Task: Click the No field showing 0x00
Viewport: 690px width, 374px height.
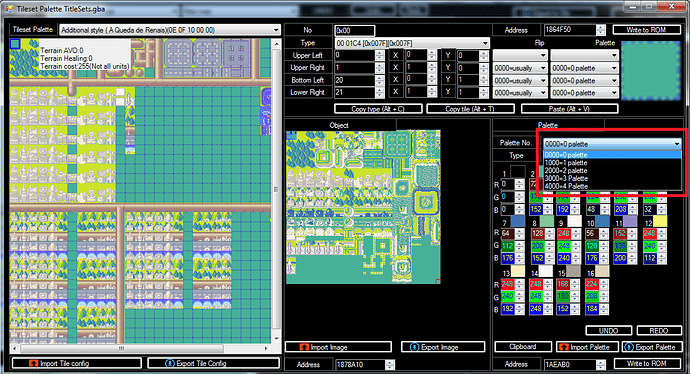Action: pos(355,30)
